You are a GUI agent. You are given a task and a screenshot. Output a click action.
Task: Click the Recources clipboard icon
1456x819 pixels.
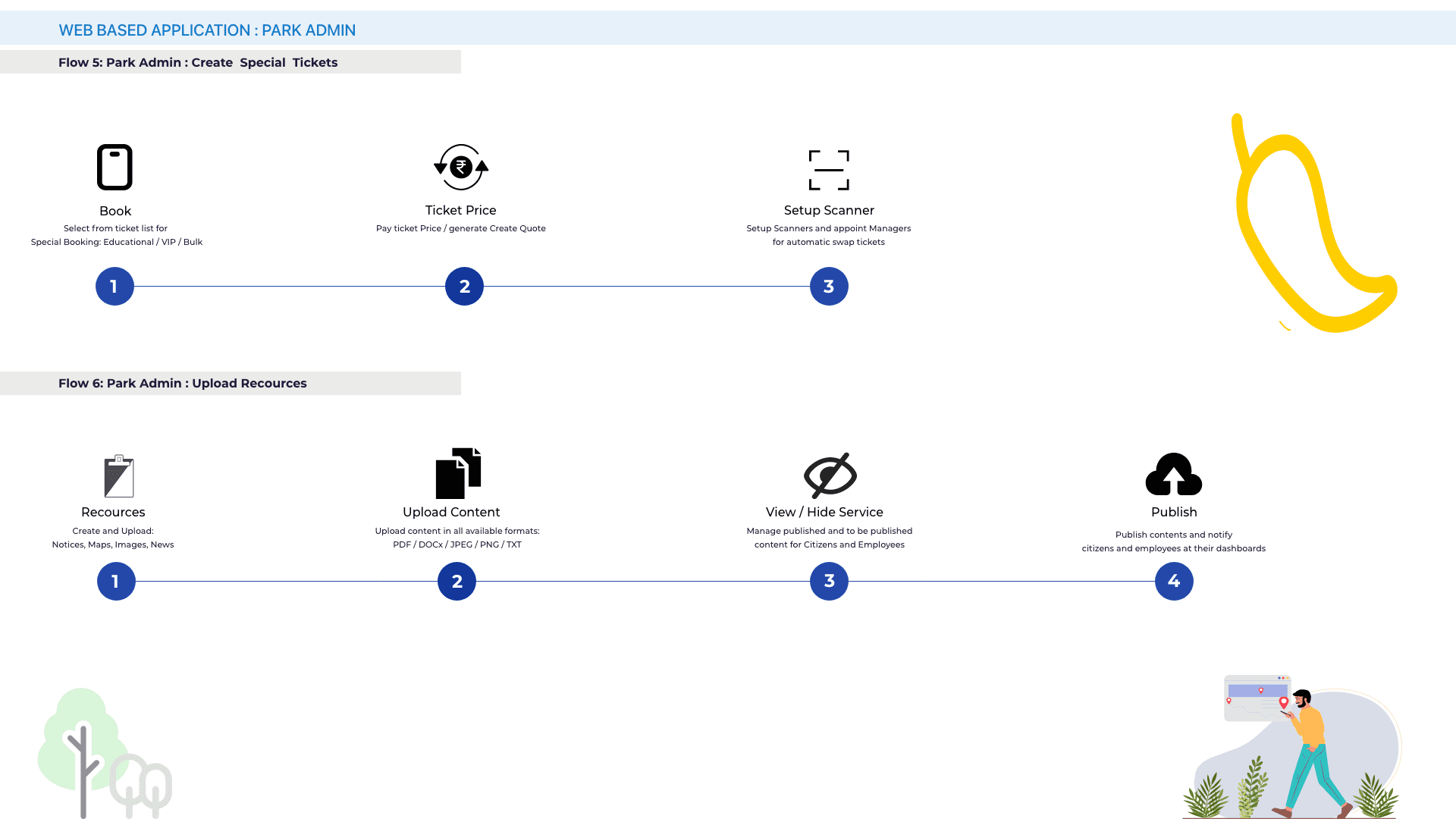[x=119, y=476]
